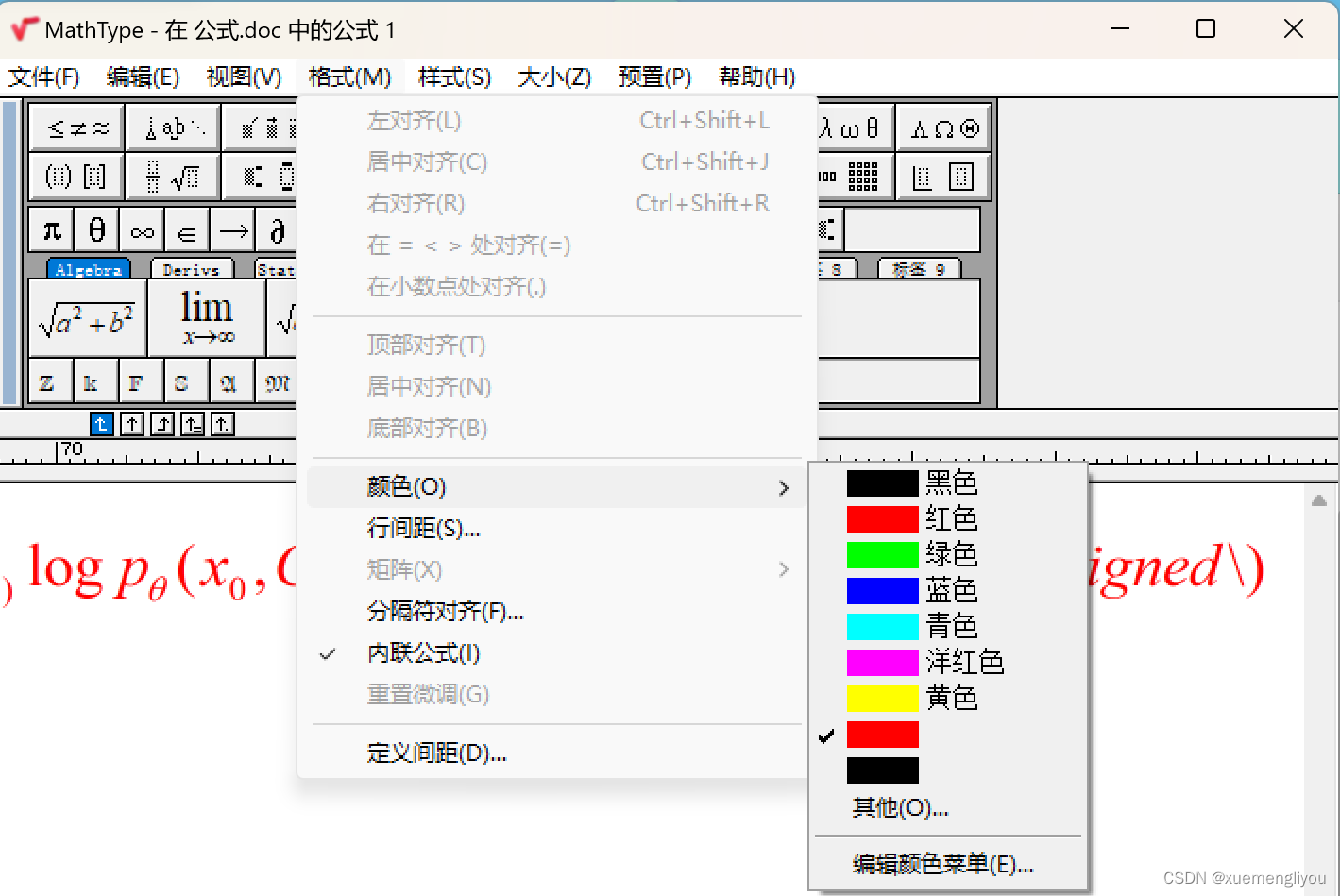
Task: Open the fence templates palette with parentheses
Action: pyautogui.click(x=77, y=177)
